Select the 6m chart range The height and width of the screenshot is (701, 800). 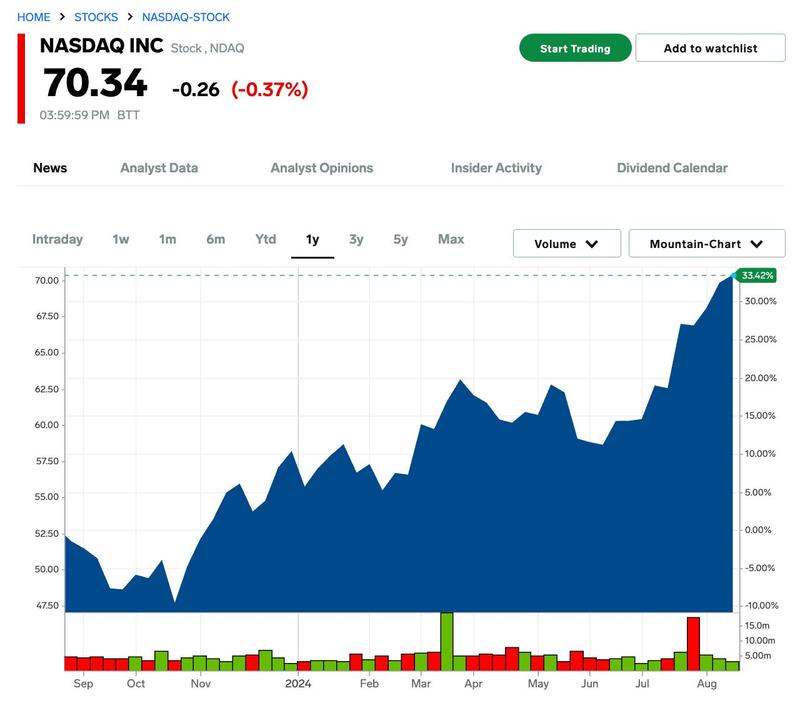coord(216,239)
